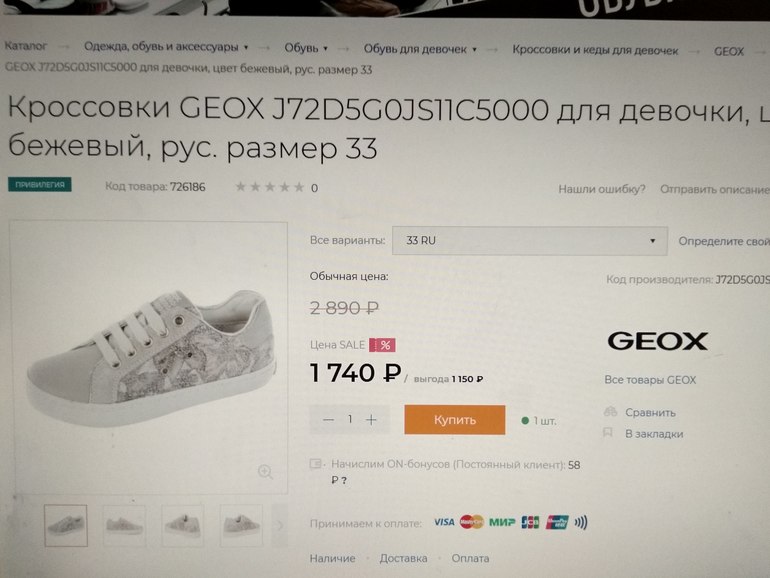
Task: Click the bookmark icon beside В закладки
Action: (608, 434)
